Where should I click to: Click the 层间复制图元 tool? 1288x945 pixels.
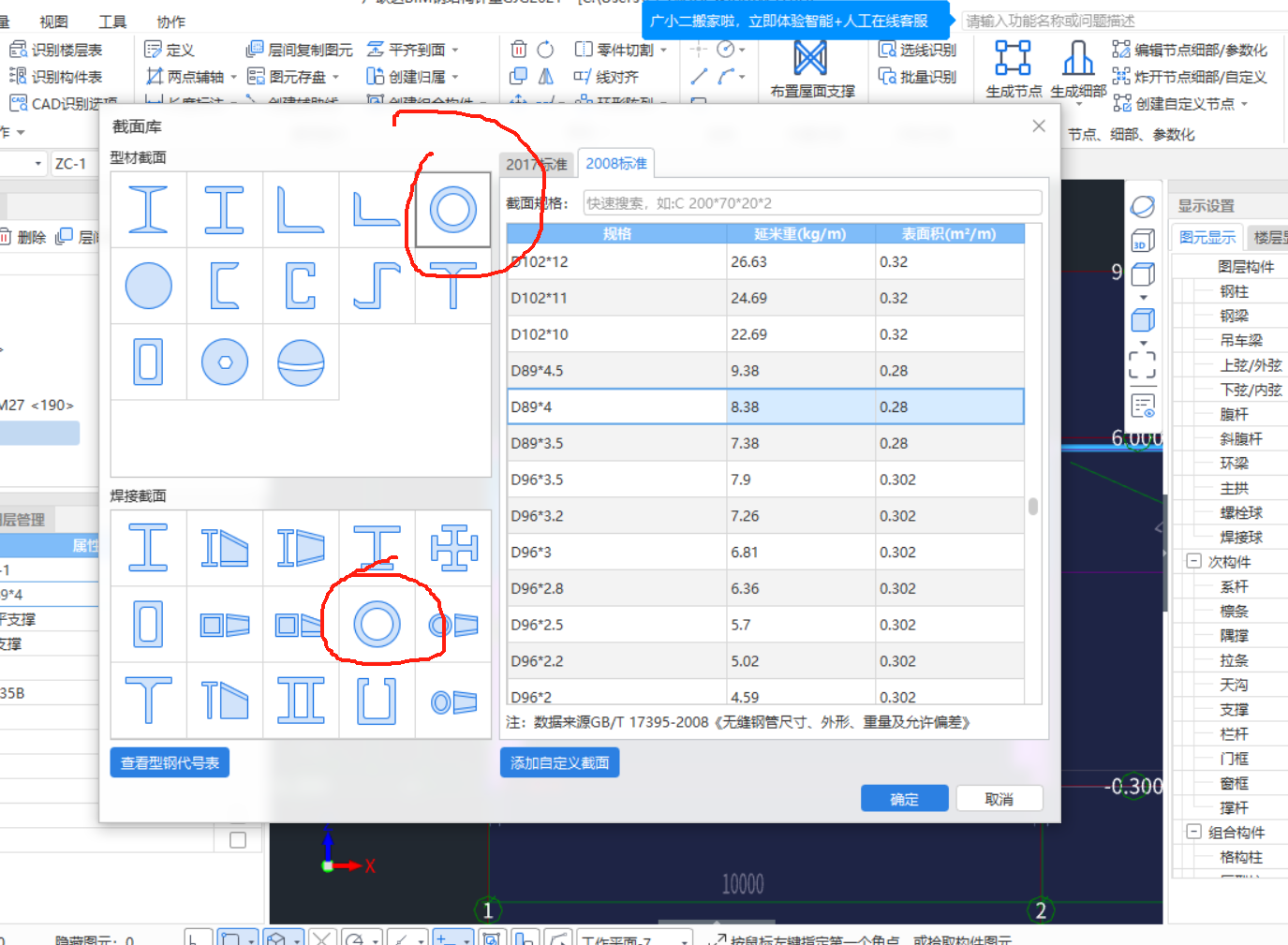pos(300,50)
